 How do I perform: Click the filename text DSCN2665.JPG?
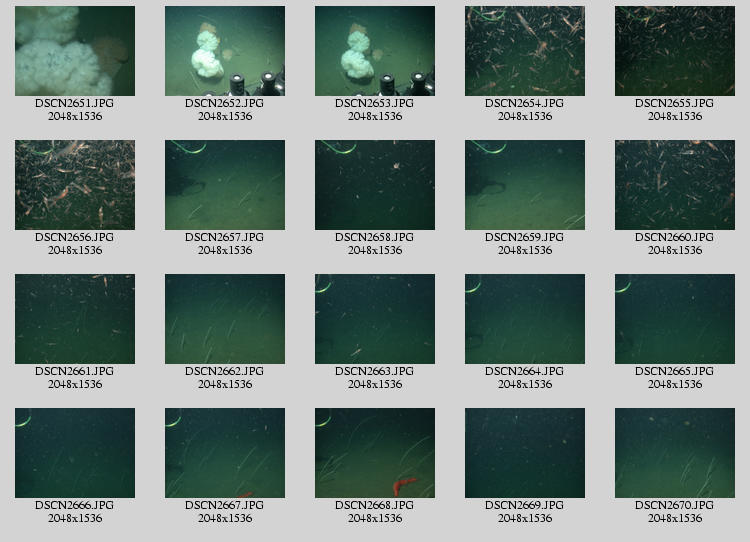point(674,371)
